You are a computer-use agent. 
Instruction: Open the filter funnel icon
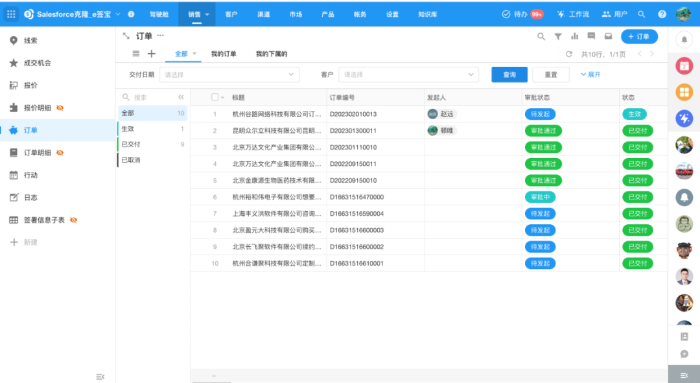click(558, 37)
